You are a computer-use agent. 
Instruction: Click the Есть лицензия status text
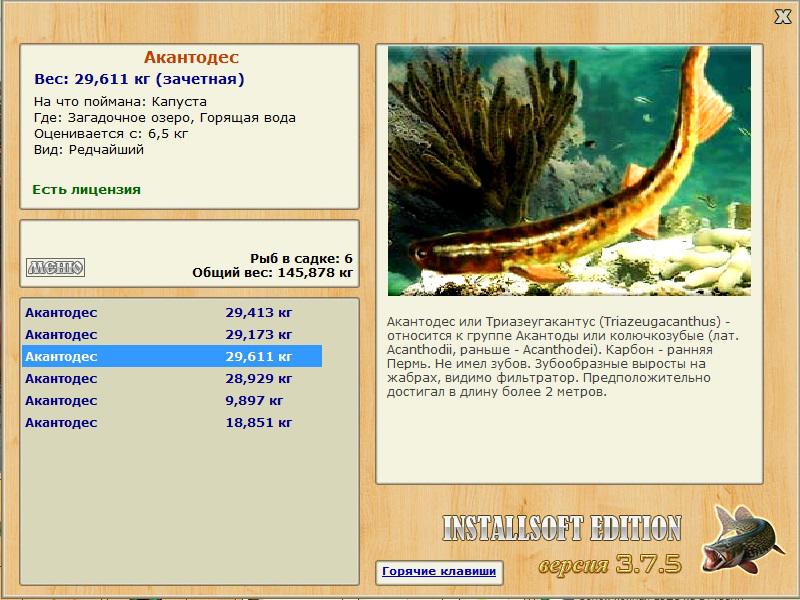86,190
